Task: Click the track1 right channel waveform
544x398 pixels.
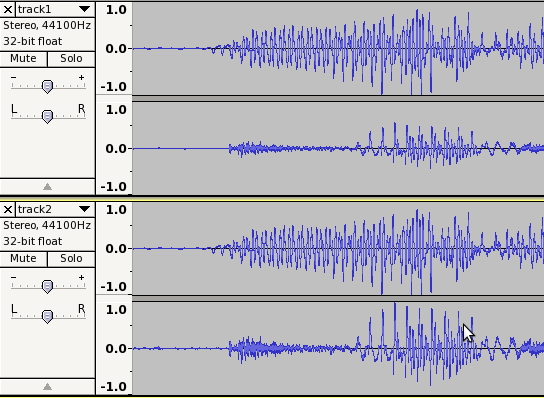Action: coord(338,149)
